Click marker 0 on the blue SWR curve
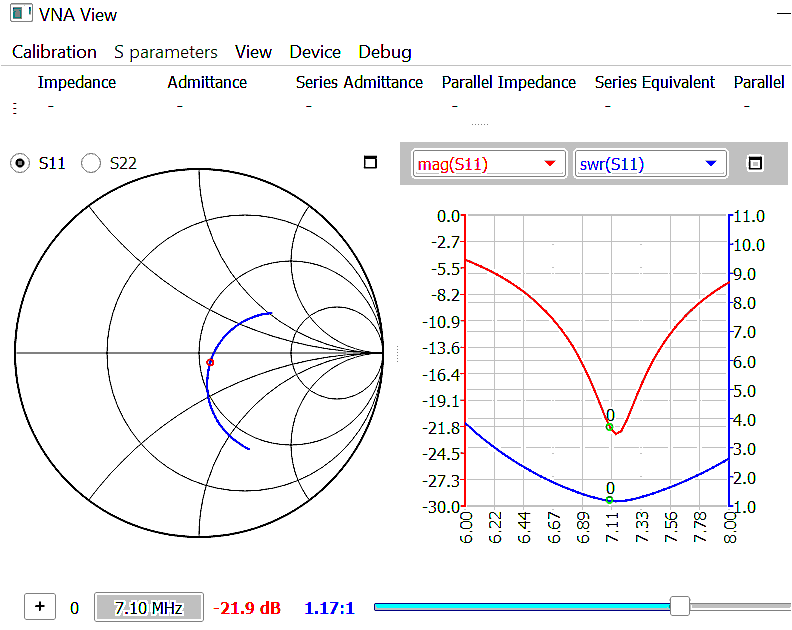Screen dimensions: 792x630 click(610, 500)
